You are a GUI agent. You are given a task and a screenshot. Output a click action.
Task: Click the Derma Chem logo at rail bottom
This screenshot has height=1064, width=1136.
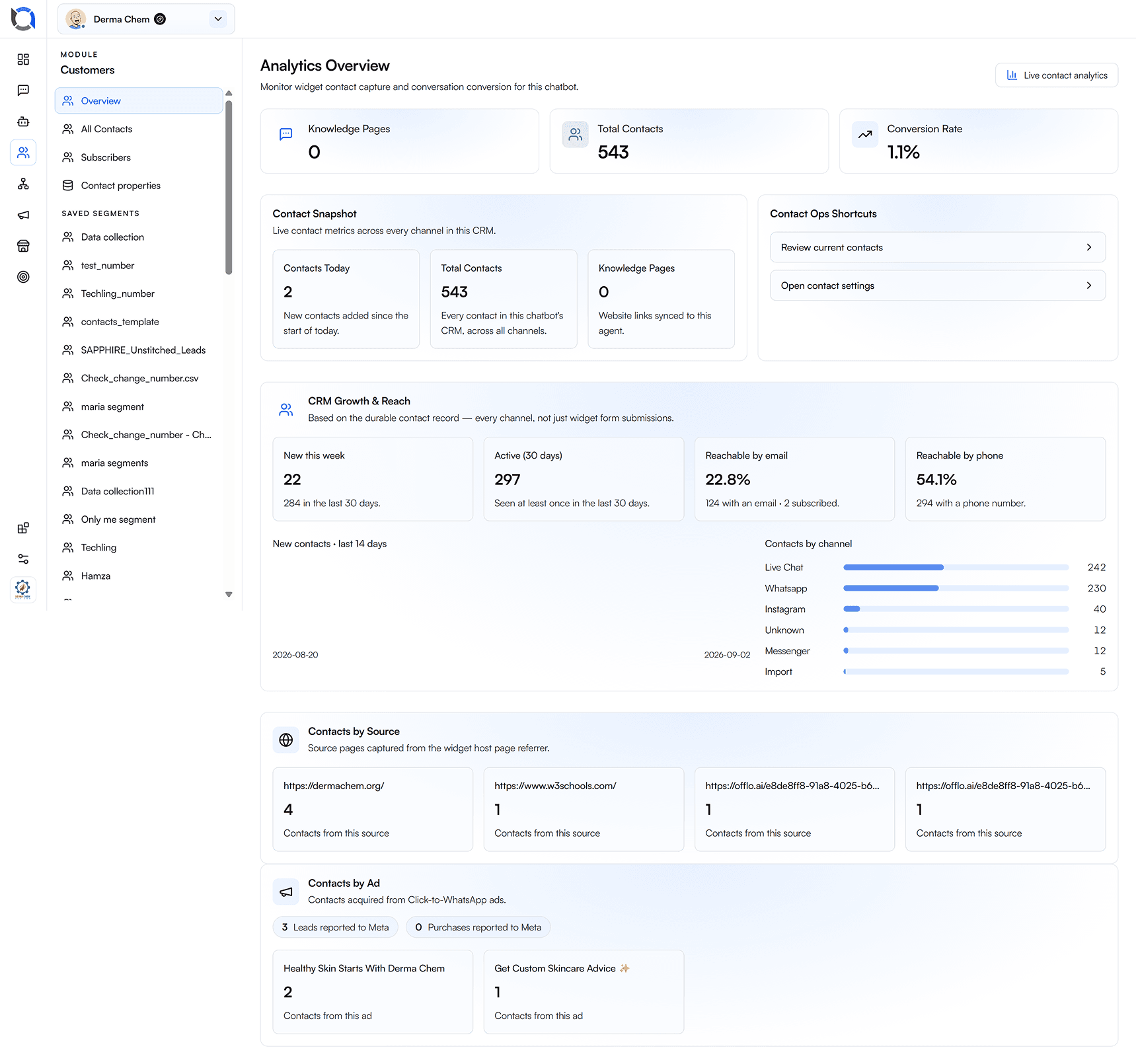[x=23, y=589]
